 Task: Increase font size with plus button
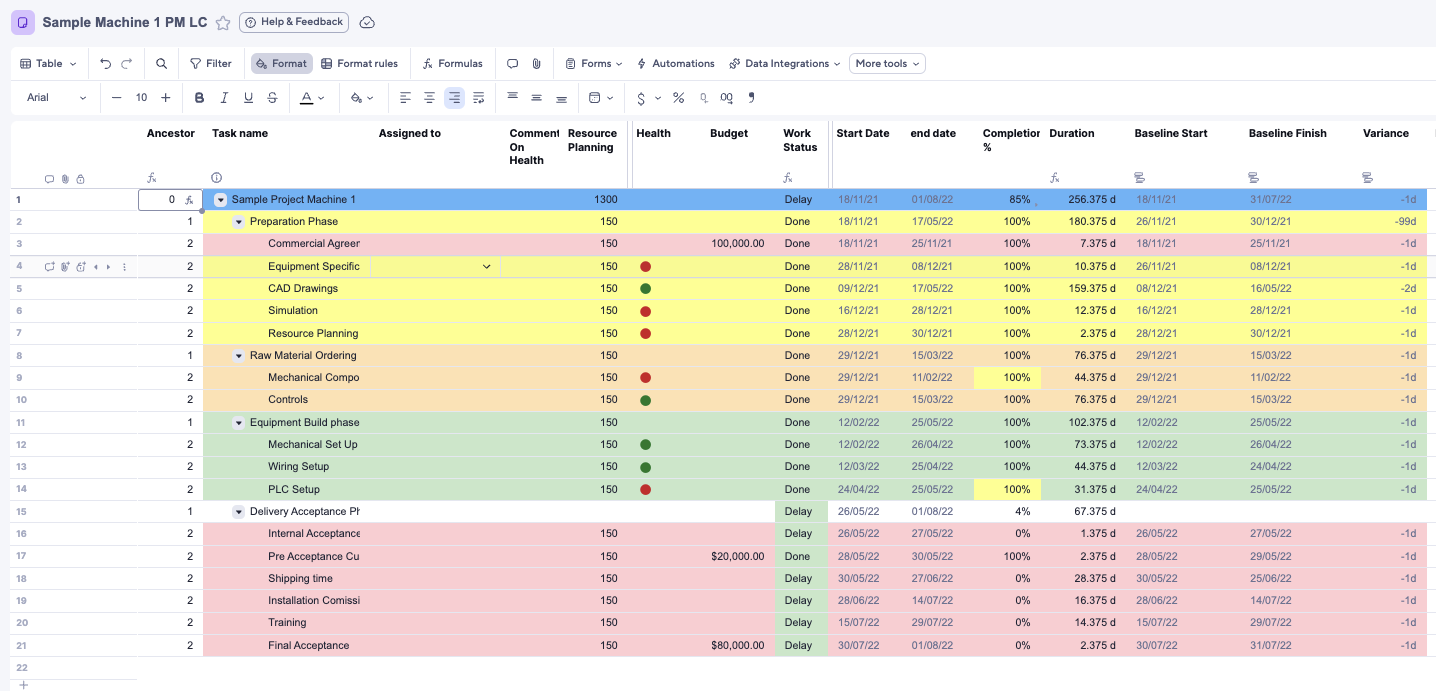[x=166, y=98]
